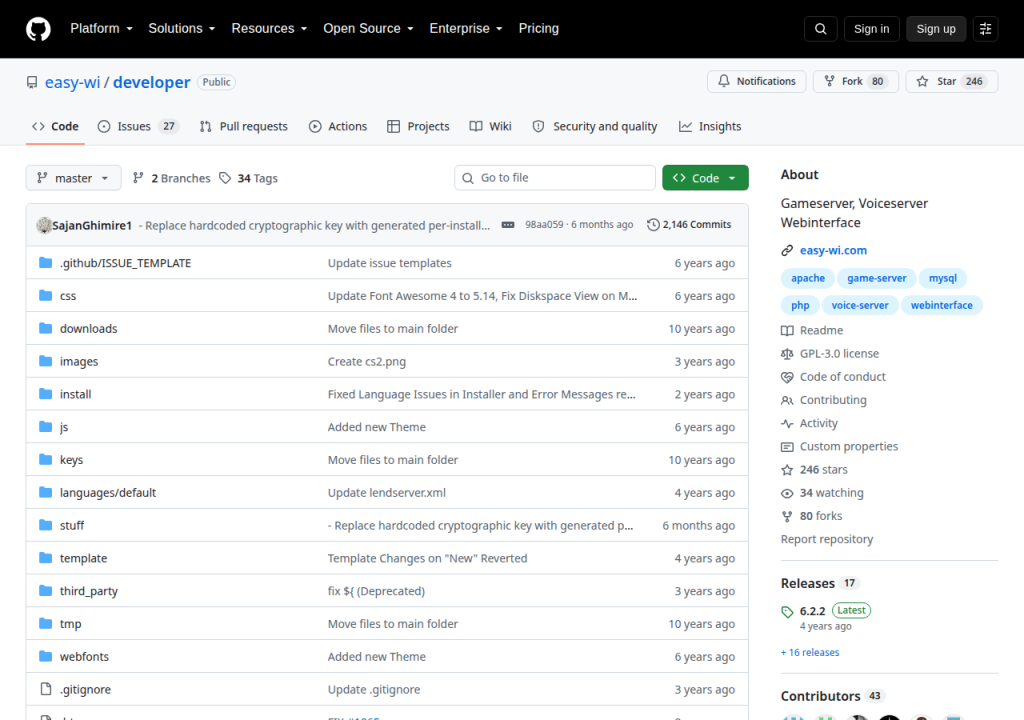Click the eye icon next to 34 watching
The image size is (1024, 720).
pos(787,493)
